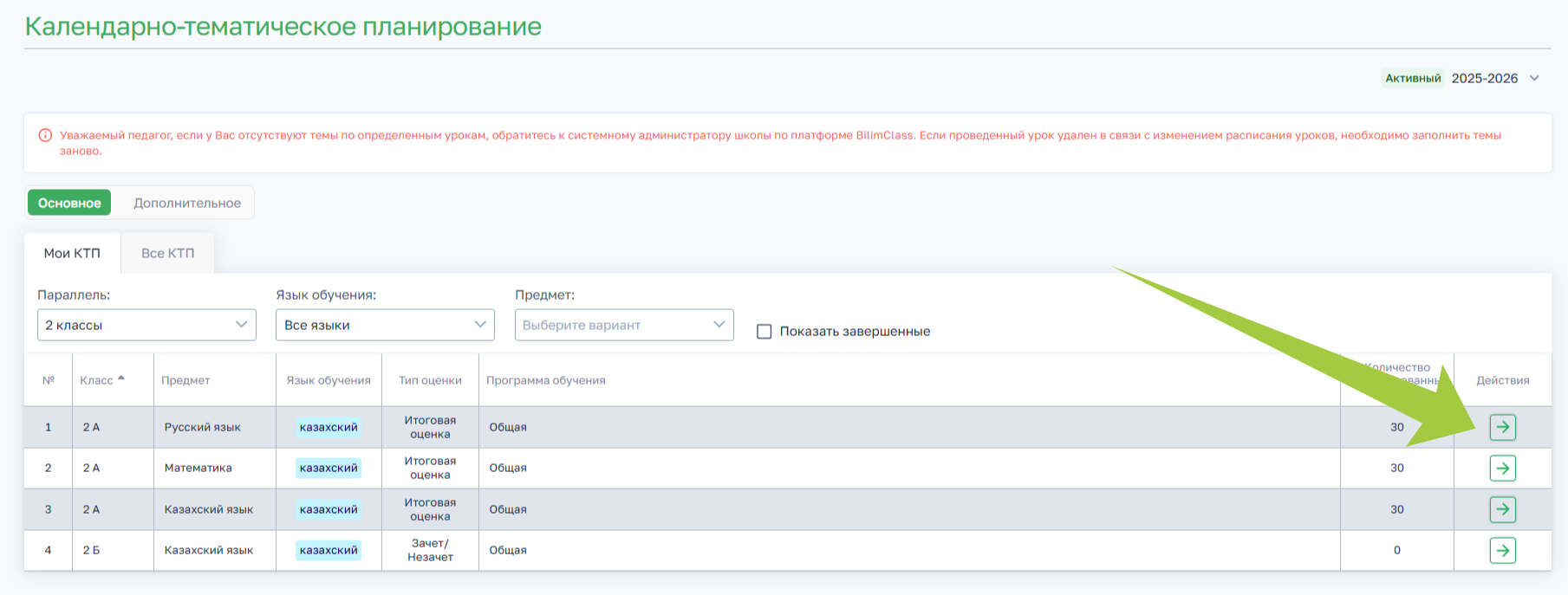Screen dimensions: 1568x595
Task: Click the Тип оценки column header
Action: pyautogui.click(x=430, y=380)
